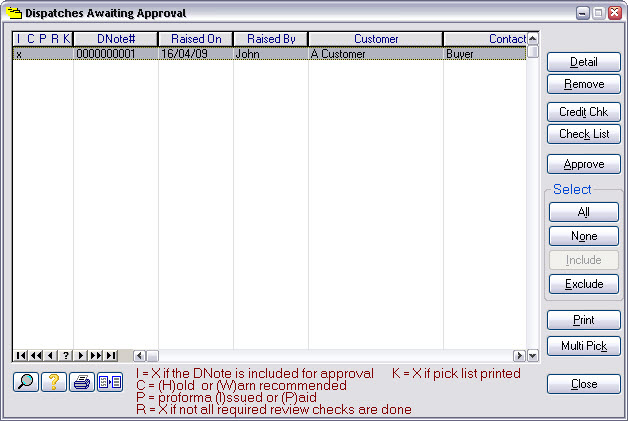Click the Multi Pick button
Viewport: 628px width, 421px height.
tap(584, 346)
